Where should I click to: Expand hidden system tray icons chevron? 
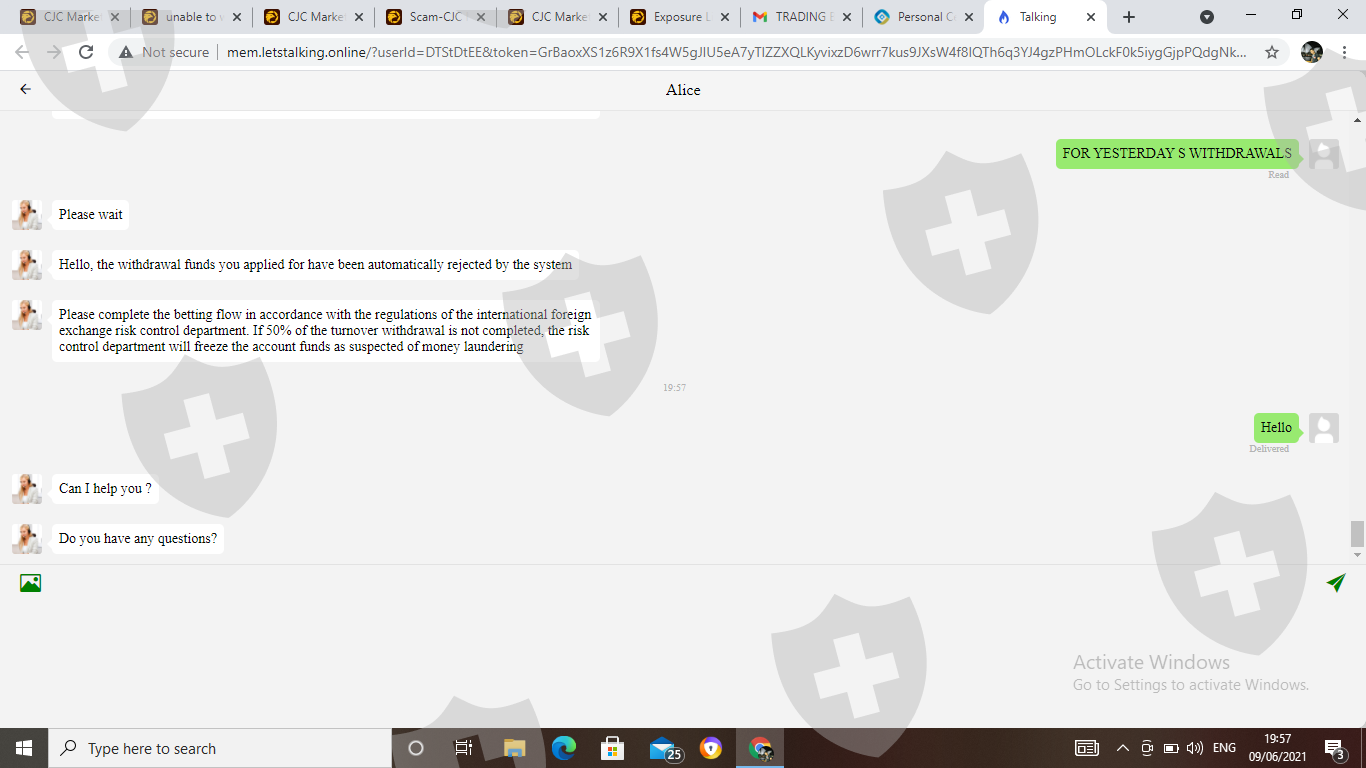[1122, 748]
